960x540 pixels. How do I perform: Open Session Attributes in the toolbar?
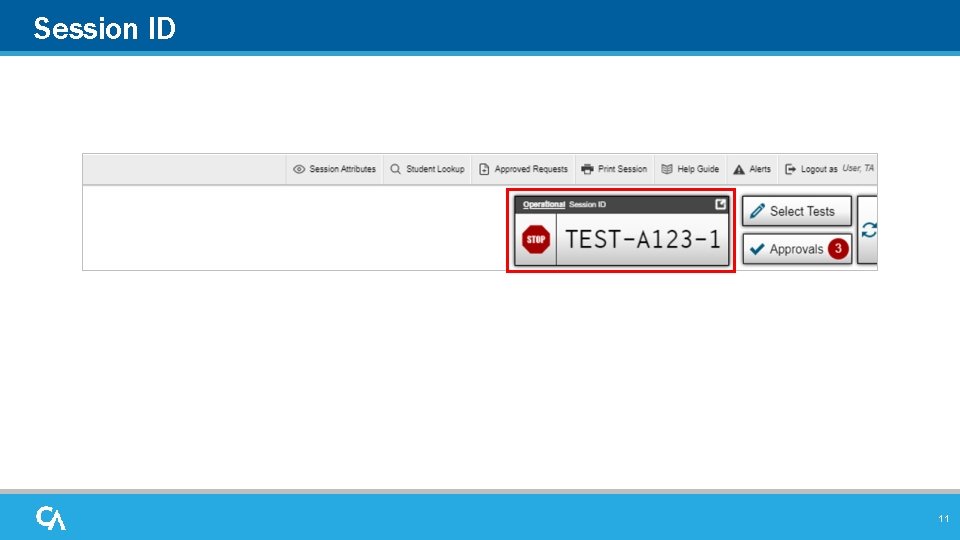click(334, 169)
